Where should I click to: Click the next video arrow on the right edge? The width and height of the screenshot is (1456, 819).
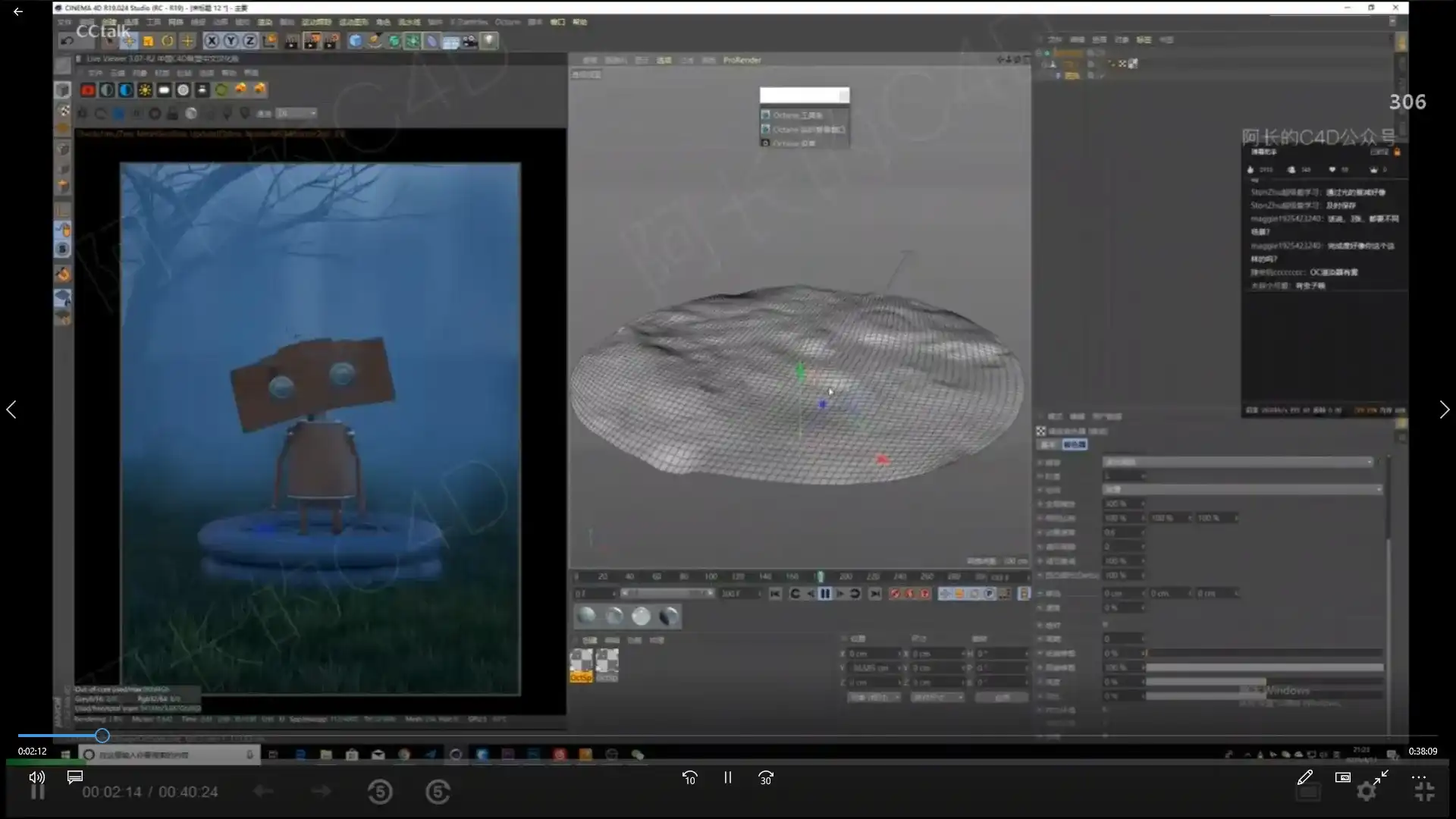coord(1444,409)
